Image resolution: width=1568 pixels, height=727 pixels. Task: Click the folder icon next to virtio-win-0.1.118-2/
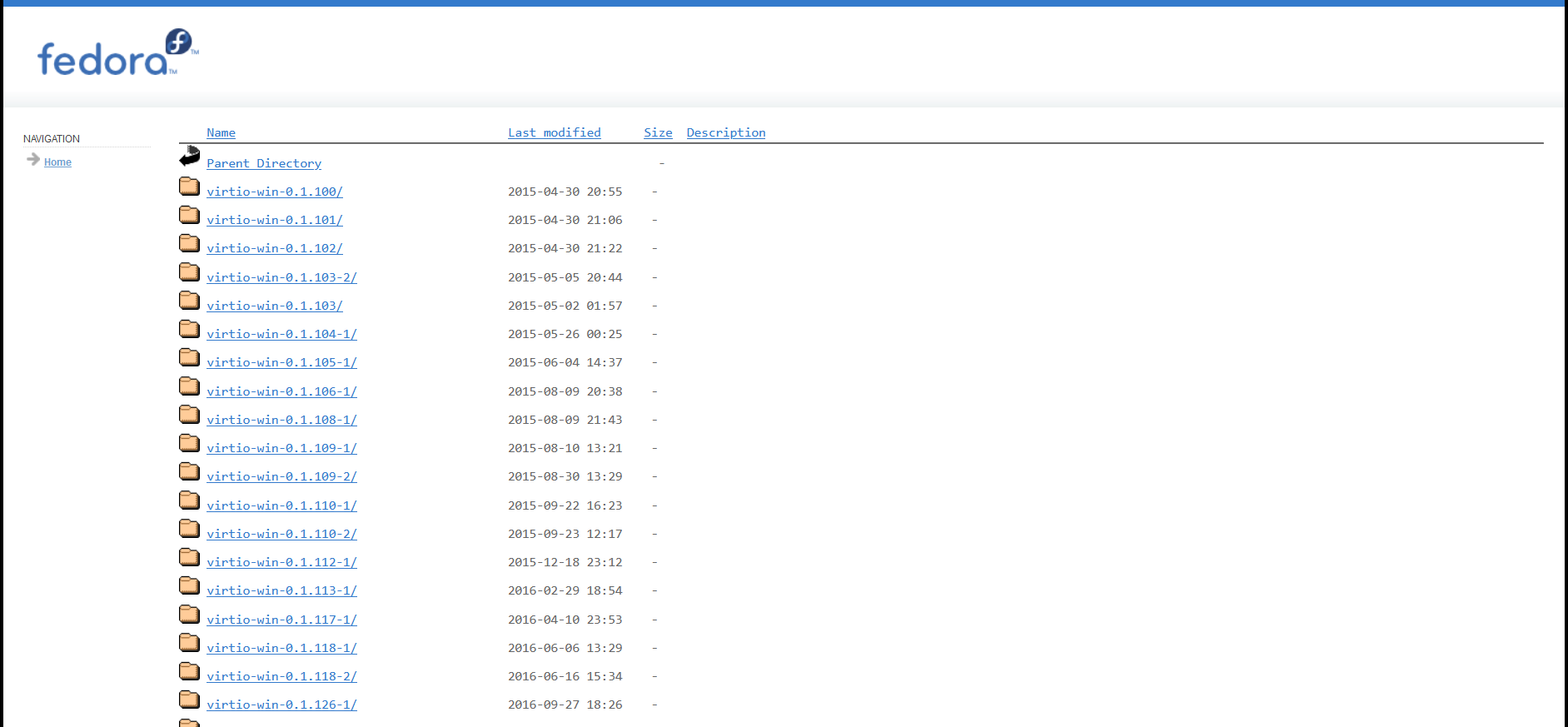click(x=190, y=671)
